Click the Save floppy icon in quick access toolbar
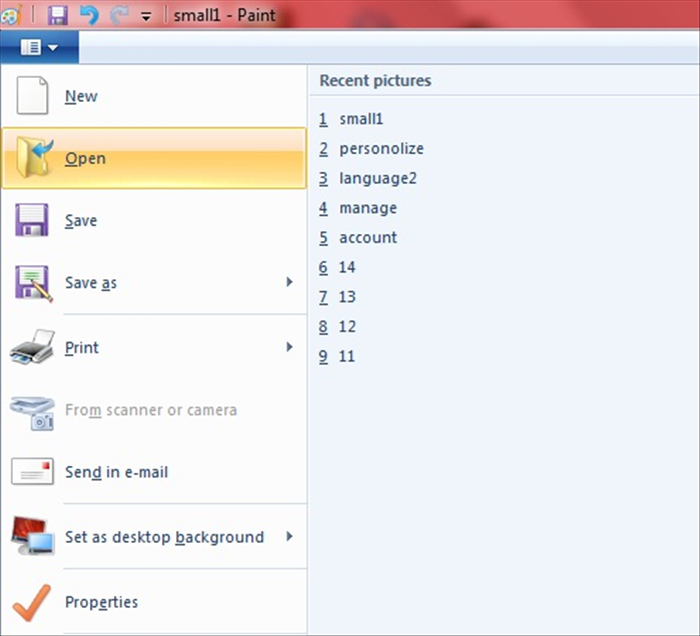 coord(58,15)
